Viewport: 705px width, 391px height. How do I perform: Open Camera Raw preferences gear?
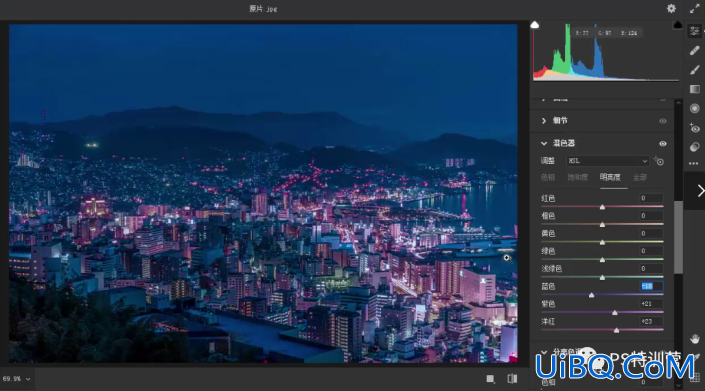tap(671, 9)
